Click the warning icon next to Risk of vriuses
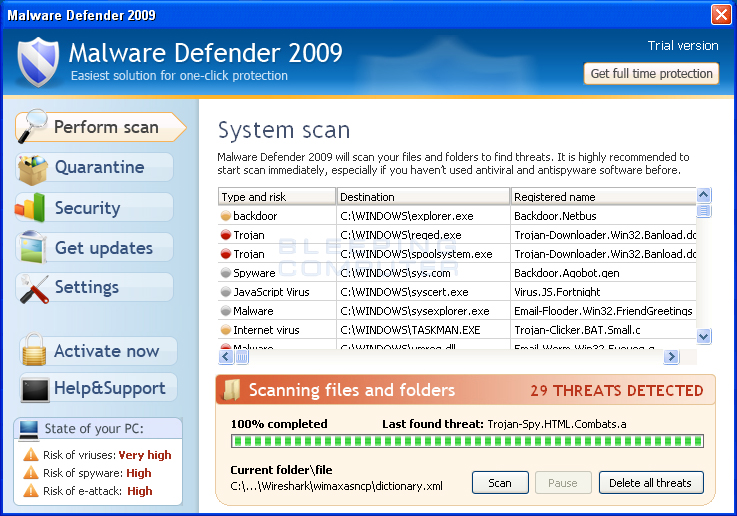 (x=31, y=454)
